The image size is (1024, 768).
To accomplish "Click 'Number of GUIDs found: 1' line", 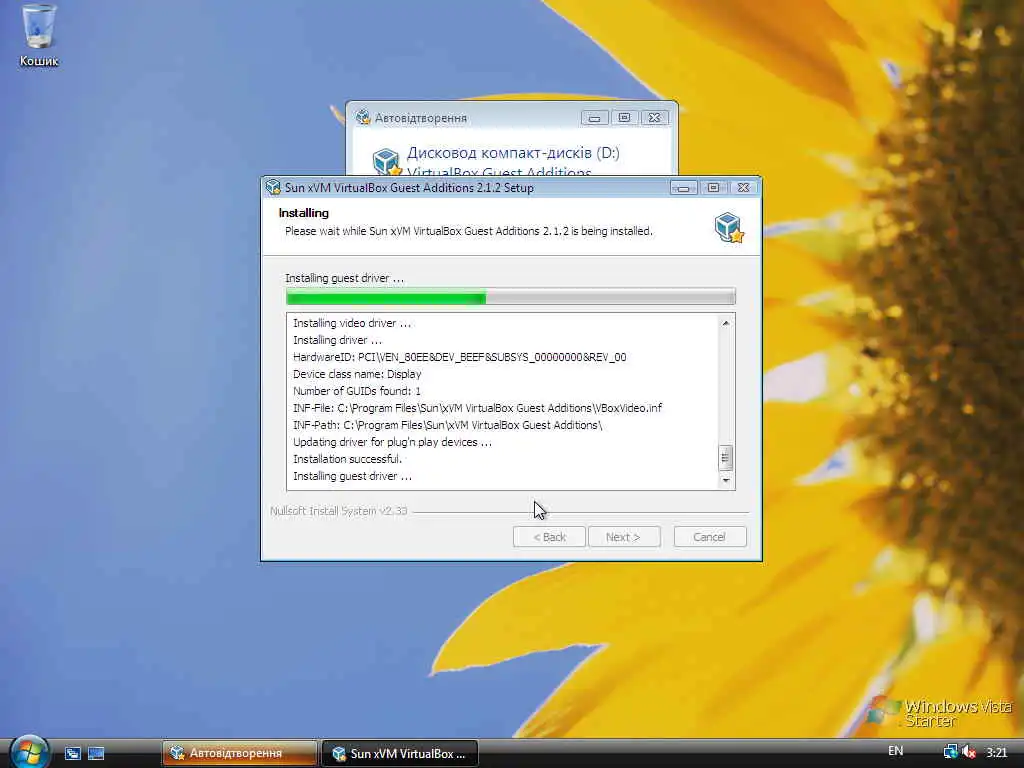I will 357,391.
